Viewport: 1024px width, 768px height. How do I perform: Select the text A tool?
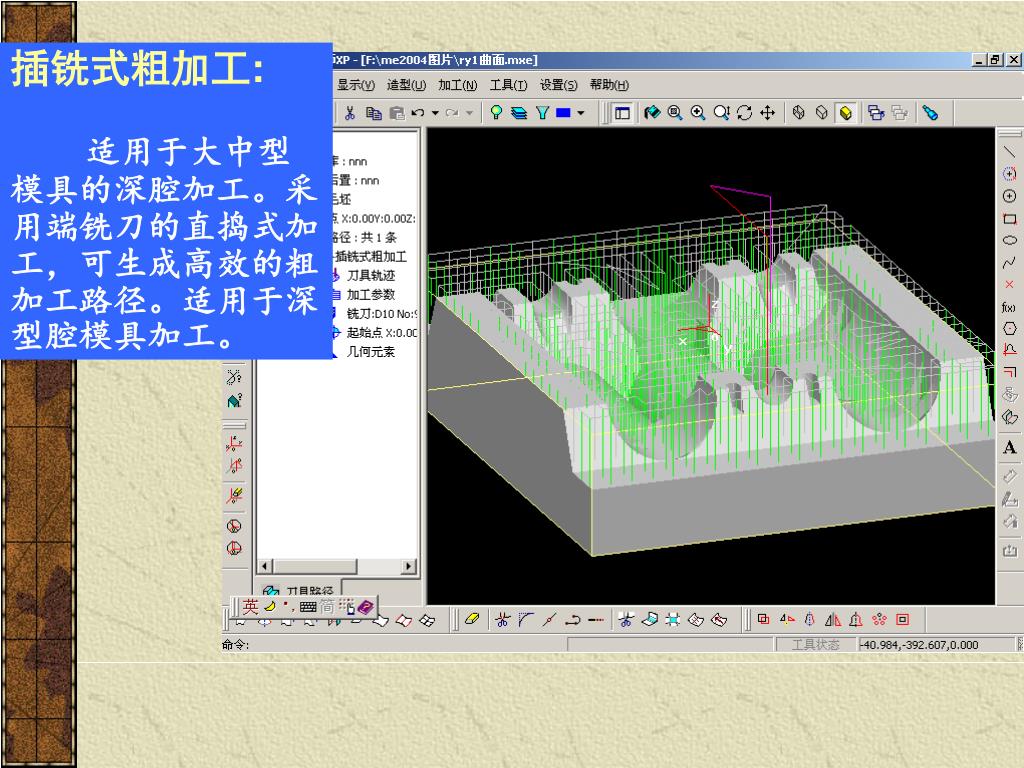coord(1010,447)
